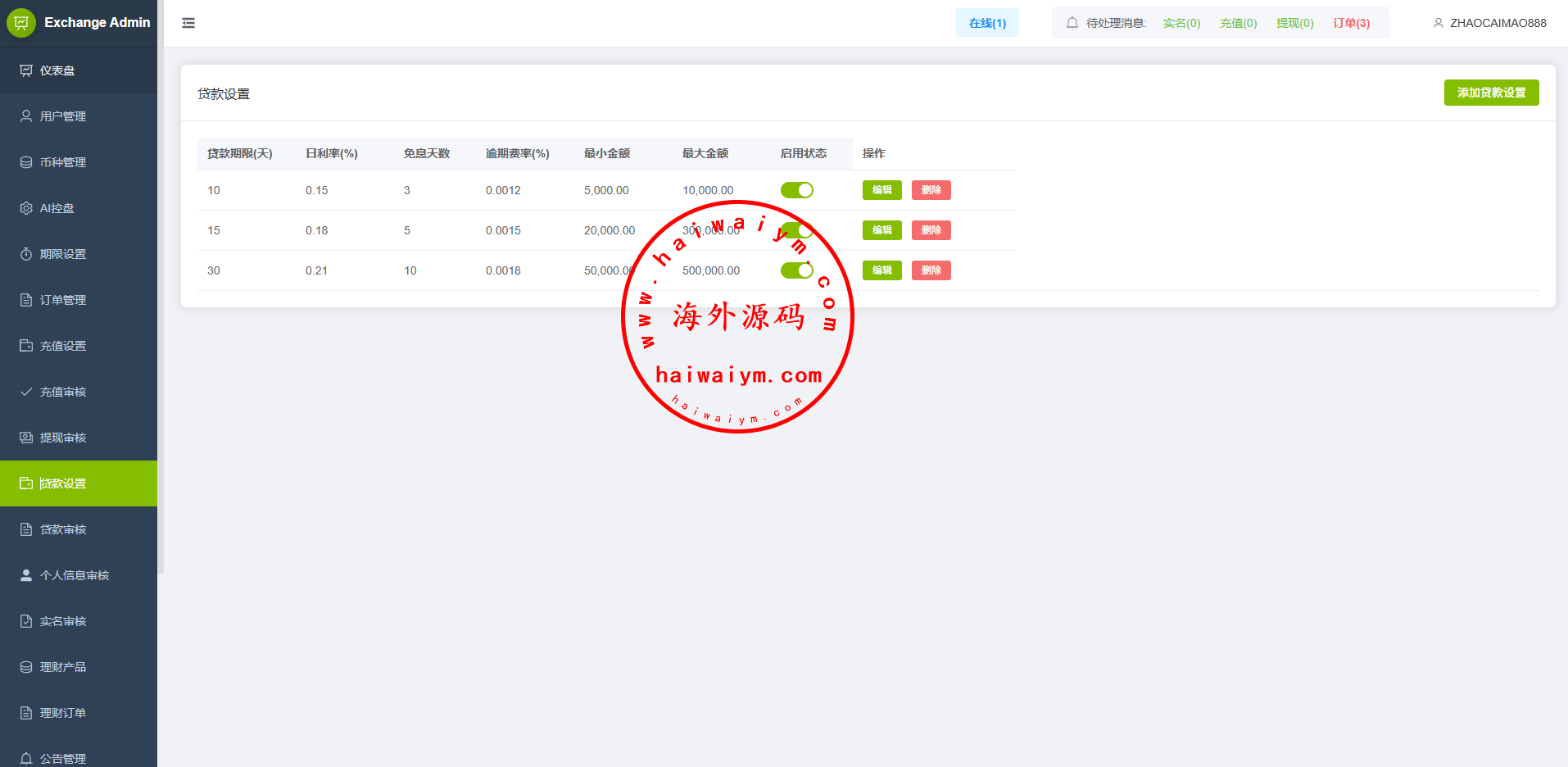Toggle the 15-day loan enabled switch
The image size is (1568, 767).
pos(796,230)
